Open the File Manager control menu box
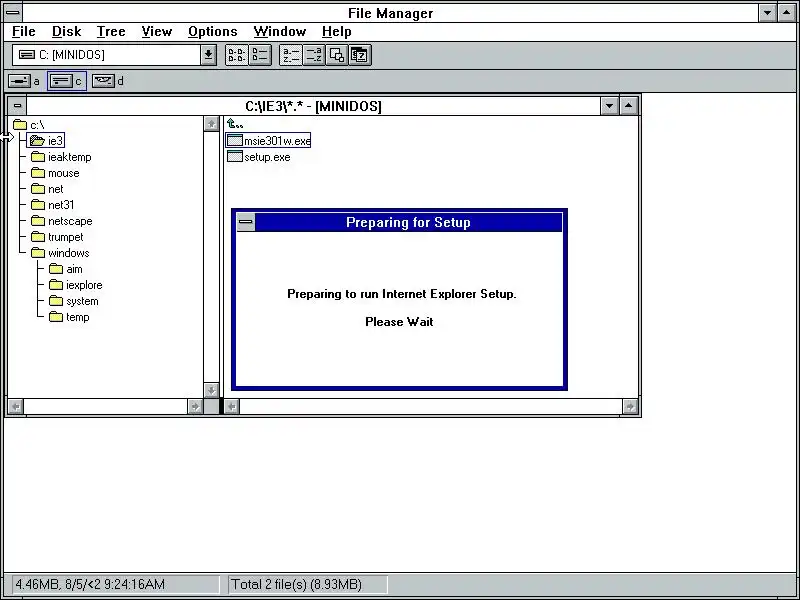 (x=13, y=13)
